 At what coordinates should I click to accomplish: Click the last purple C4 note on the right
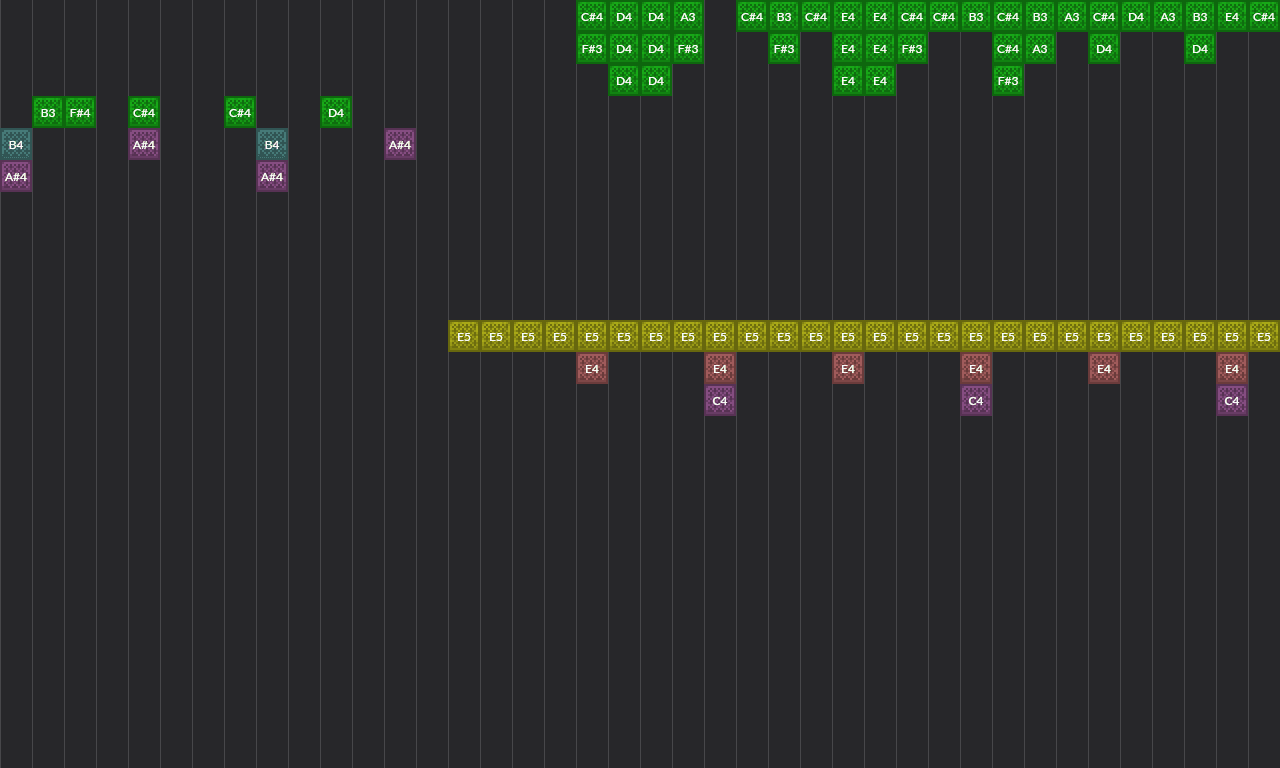1231,400
